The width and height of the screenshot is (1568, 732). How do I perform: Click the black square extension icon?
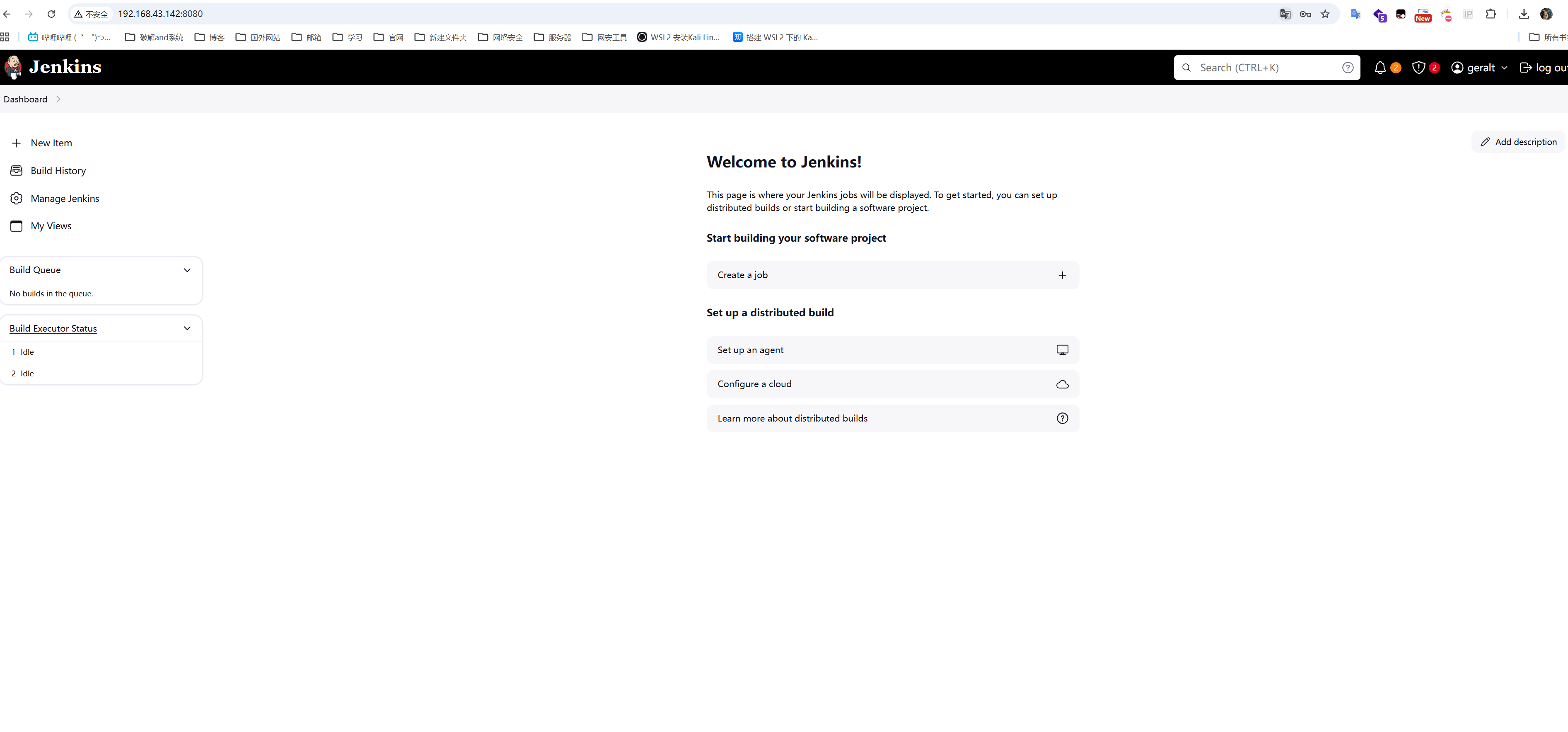(x=1401, y=14)
